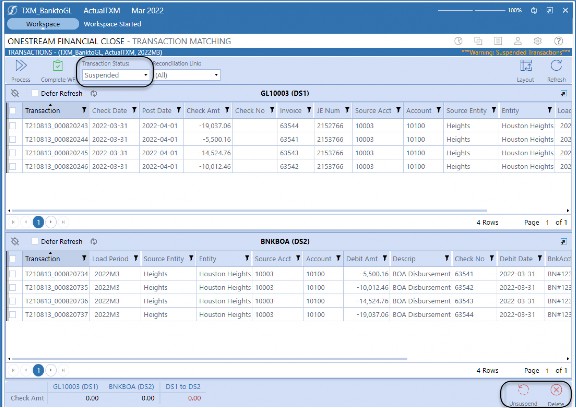Sort by the Debit Amt column header
Screen dimensions: 576x408
click(x=362, y=259)
